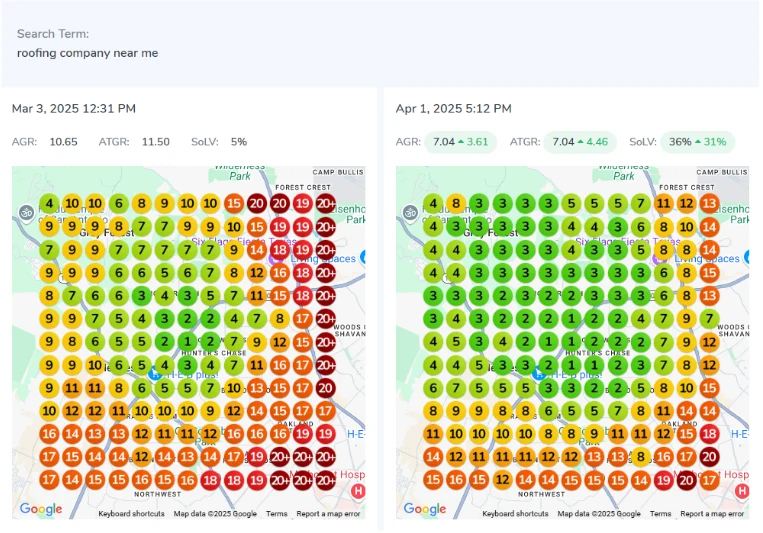This screenshot has width=763, height=533.
Task: Select the temple symbol icon on March 3 map
Action: click(26, 212)
